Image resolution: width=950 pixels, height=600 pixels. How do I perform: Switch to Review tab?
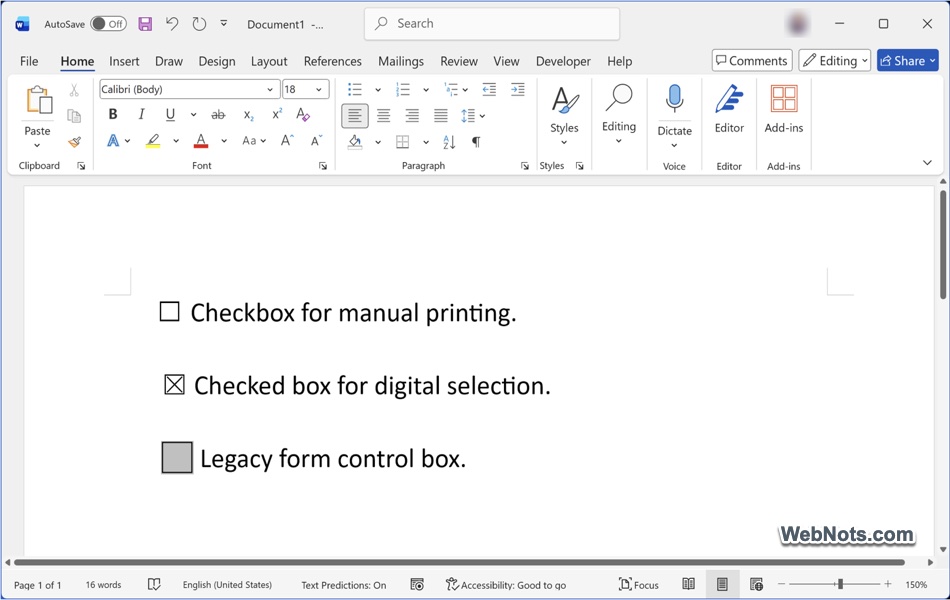tap(459, 61)
